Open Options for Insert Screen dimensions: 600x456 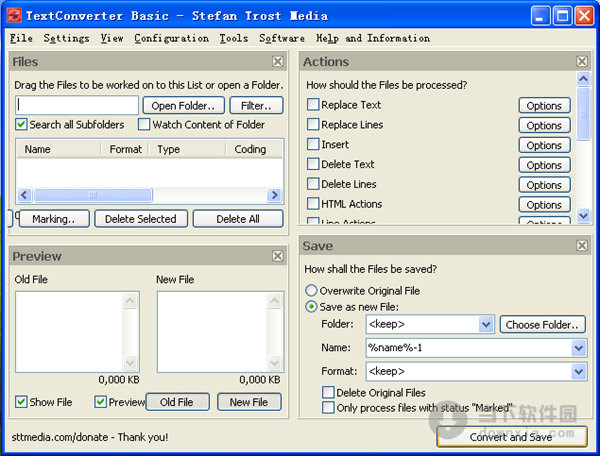(x=544, y=145)
